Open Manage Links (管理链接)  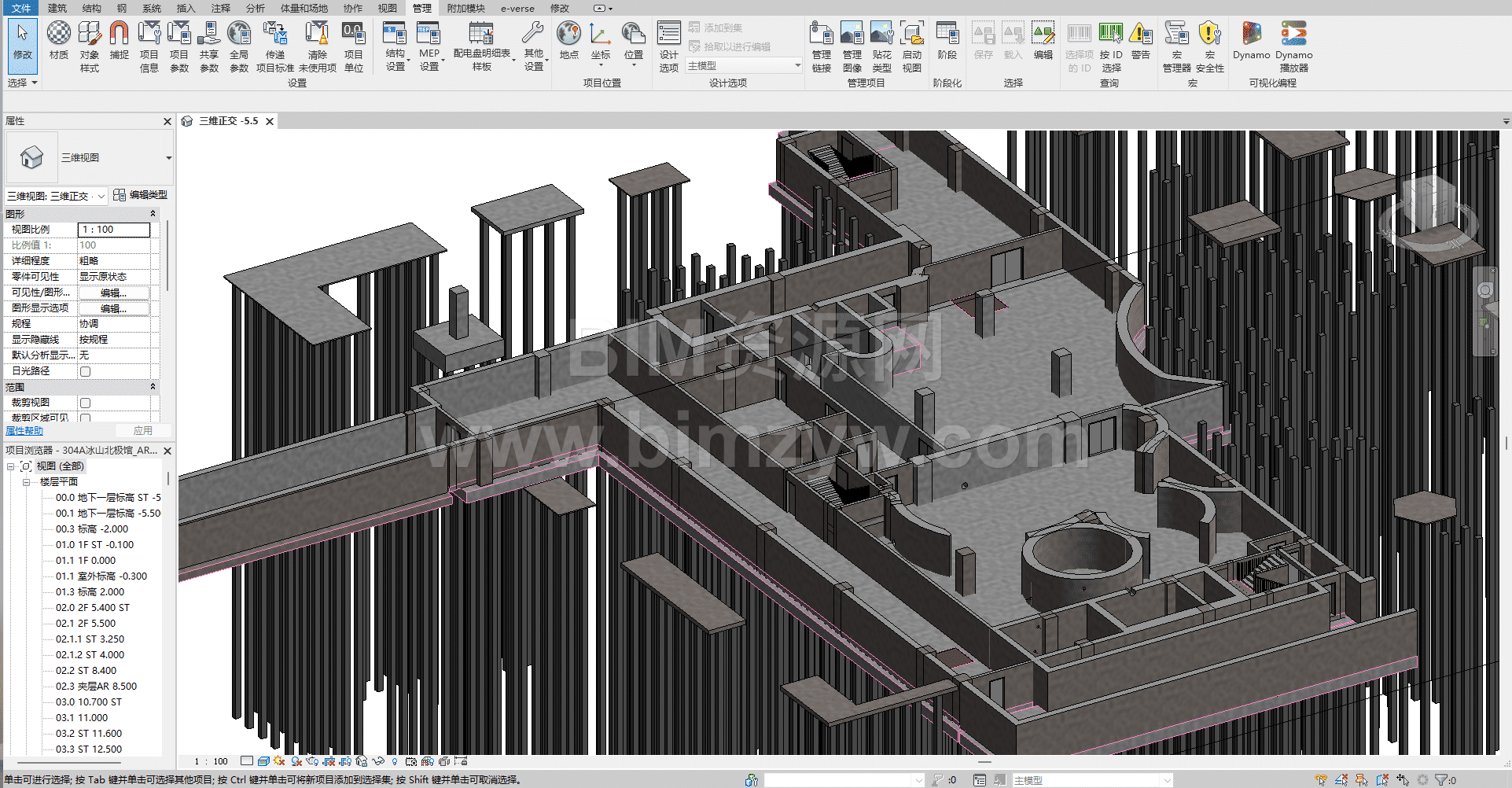pyautogui.click(x=822, y=47)
